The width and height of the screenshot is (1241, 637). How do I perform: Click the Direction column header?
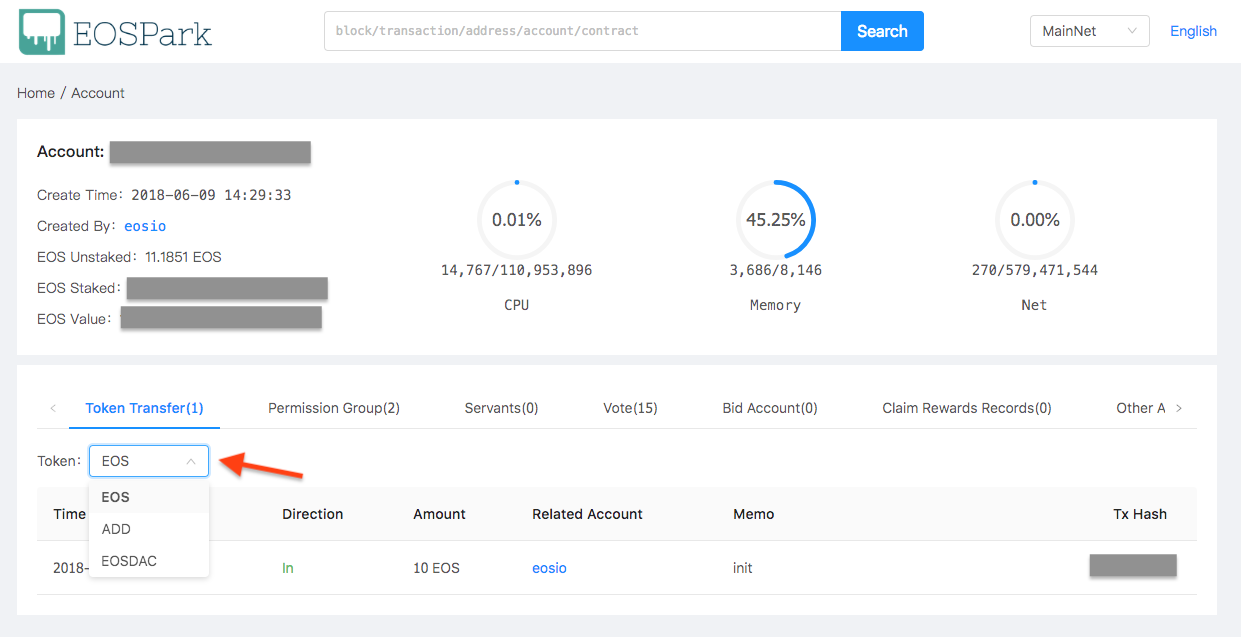(x=313, y=514)
